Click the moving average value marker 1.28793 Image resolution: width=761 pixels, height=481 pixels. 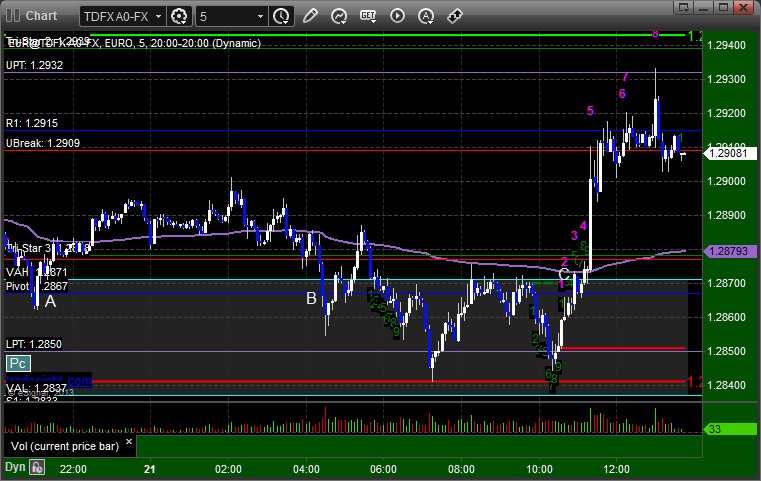point(730,251)
